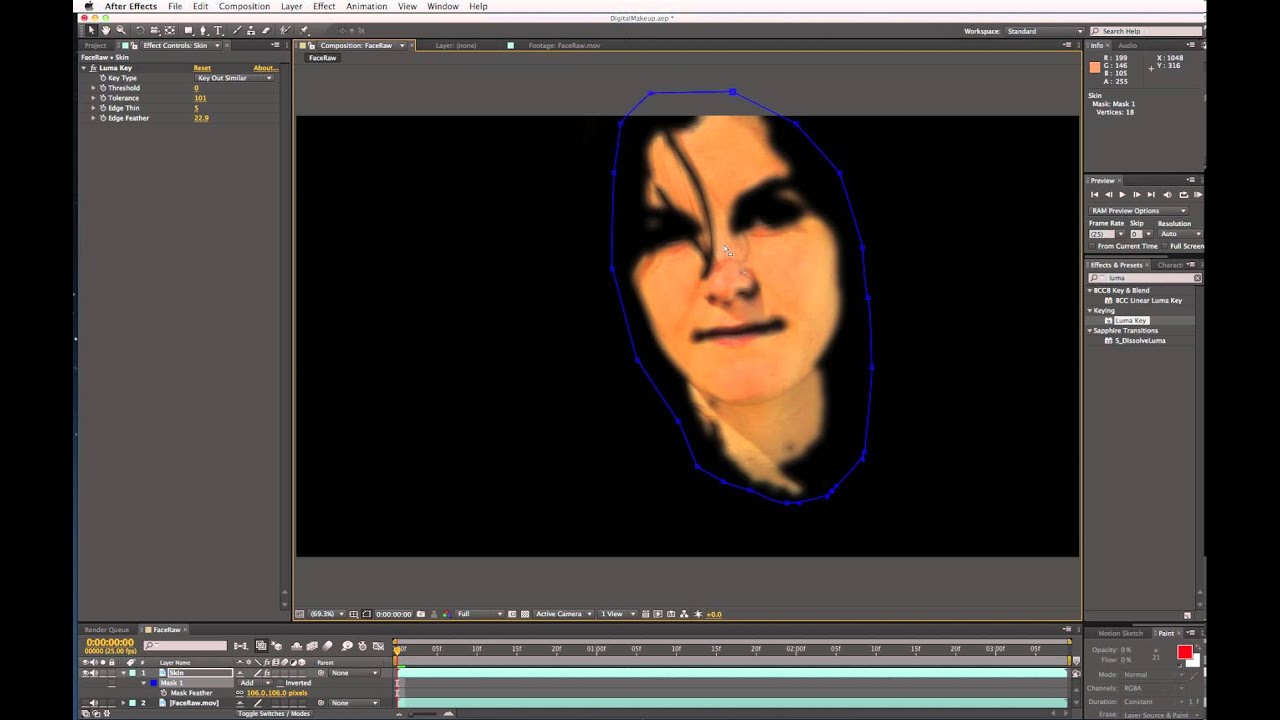Expand the Edge Feather property

(x=94, y=118)
